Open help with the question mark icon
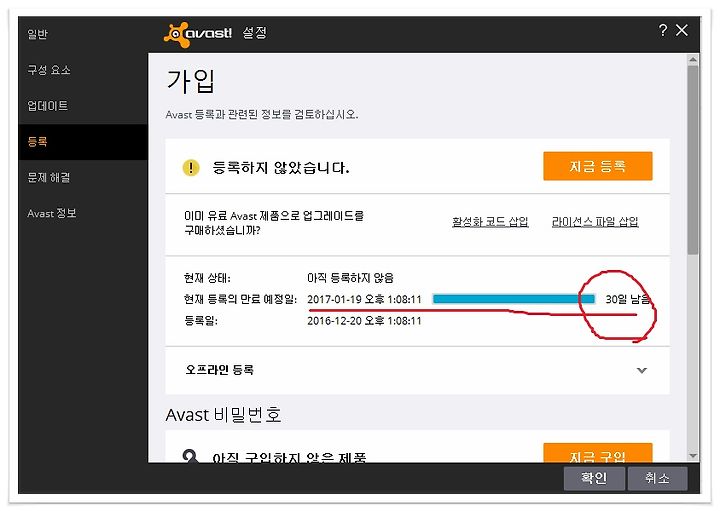 [x=663, y=30]
